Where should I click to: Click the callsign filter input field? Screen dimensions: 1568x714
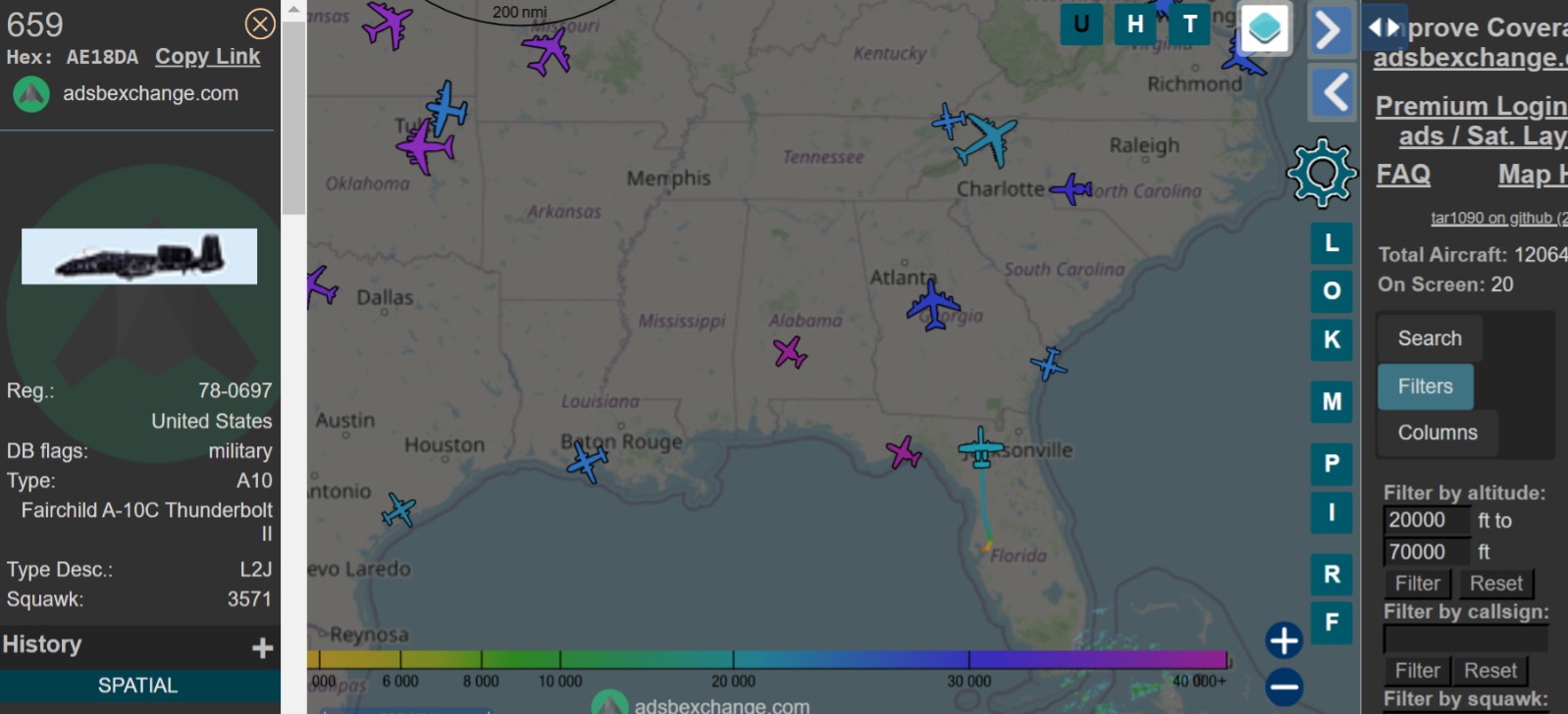[x=1465, y=638]
